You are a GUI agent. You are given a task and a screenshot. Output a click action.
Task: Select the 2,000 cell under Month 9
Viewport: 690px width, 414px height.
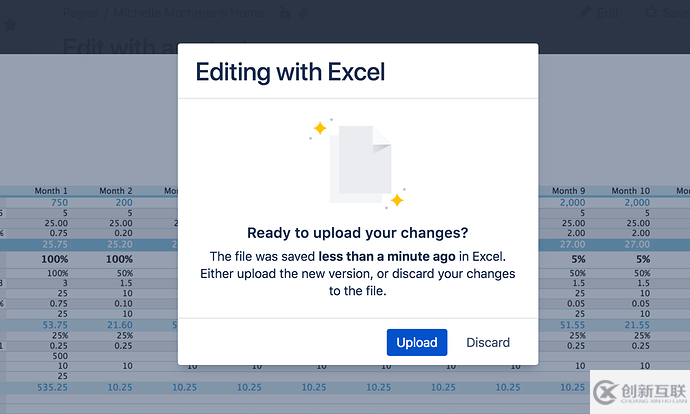click(573, 202)
